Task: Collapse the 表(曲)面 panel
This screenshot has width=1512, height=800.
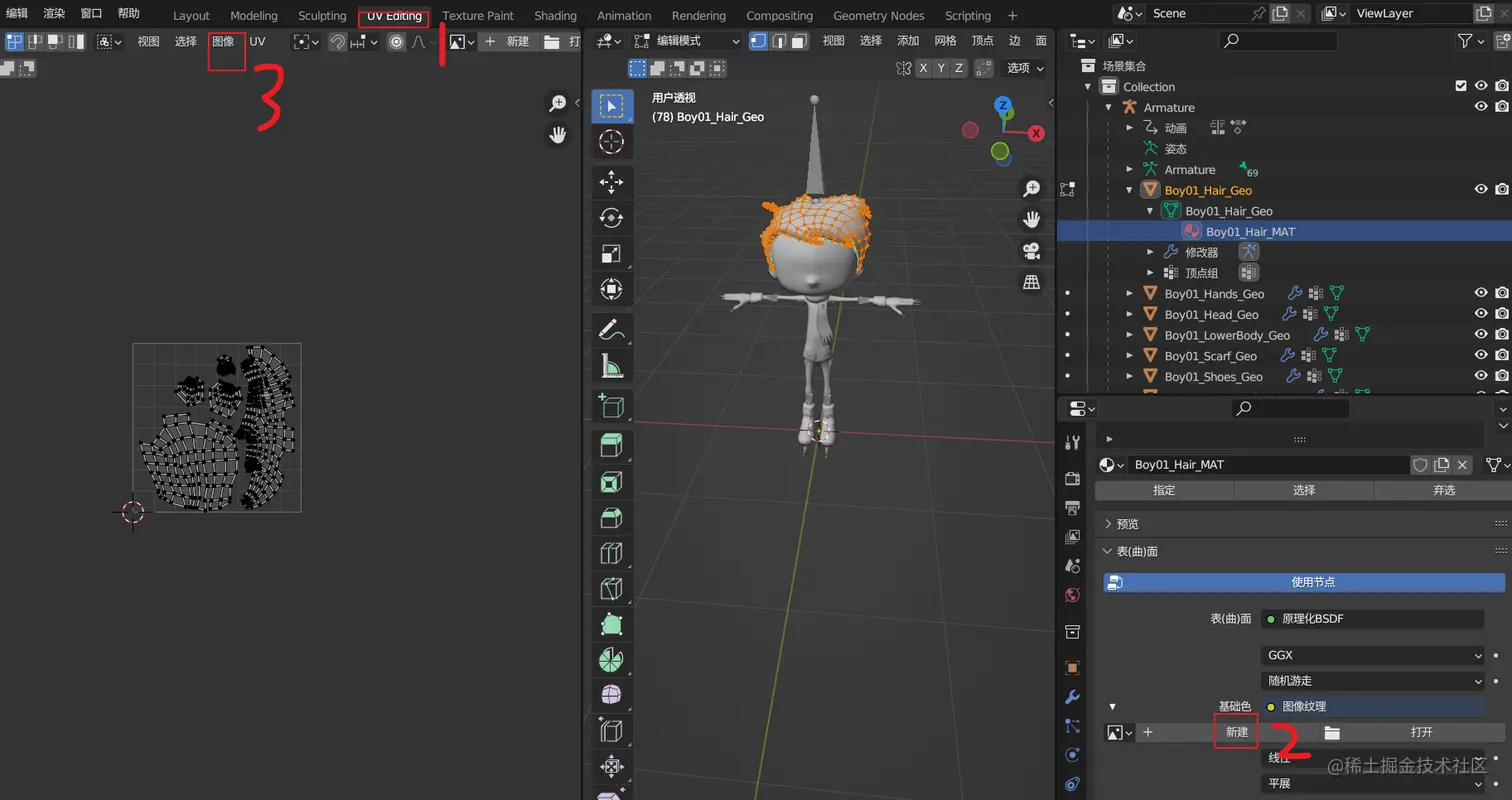Action: [x=1130, y=552]
